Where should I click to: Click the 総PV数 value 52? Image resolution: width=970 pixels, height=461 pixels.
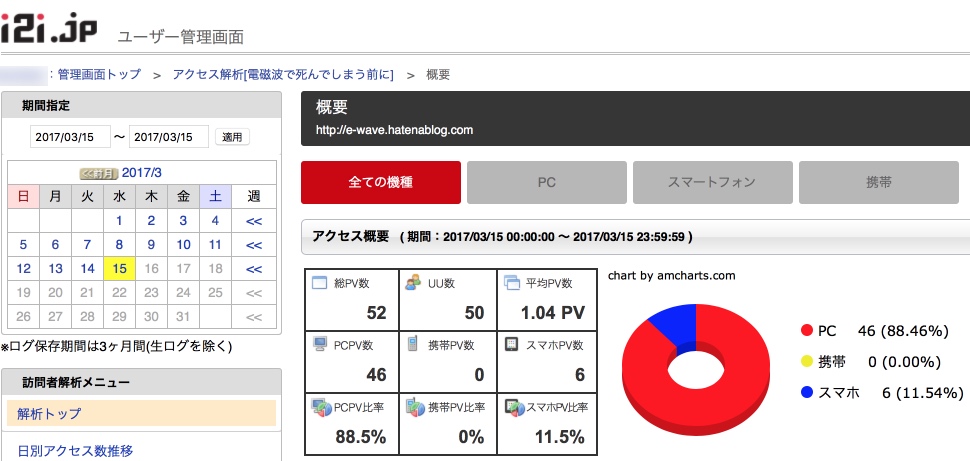tap(376, 313)
